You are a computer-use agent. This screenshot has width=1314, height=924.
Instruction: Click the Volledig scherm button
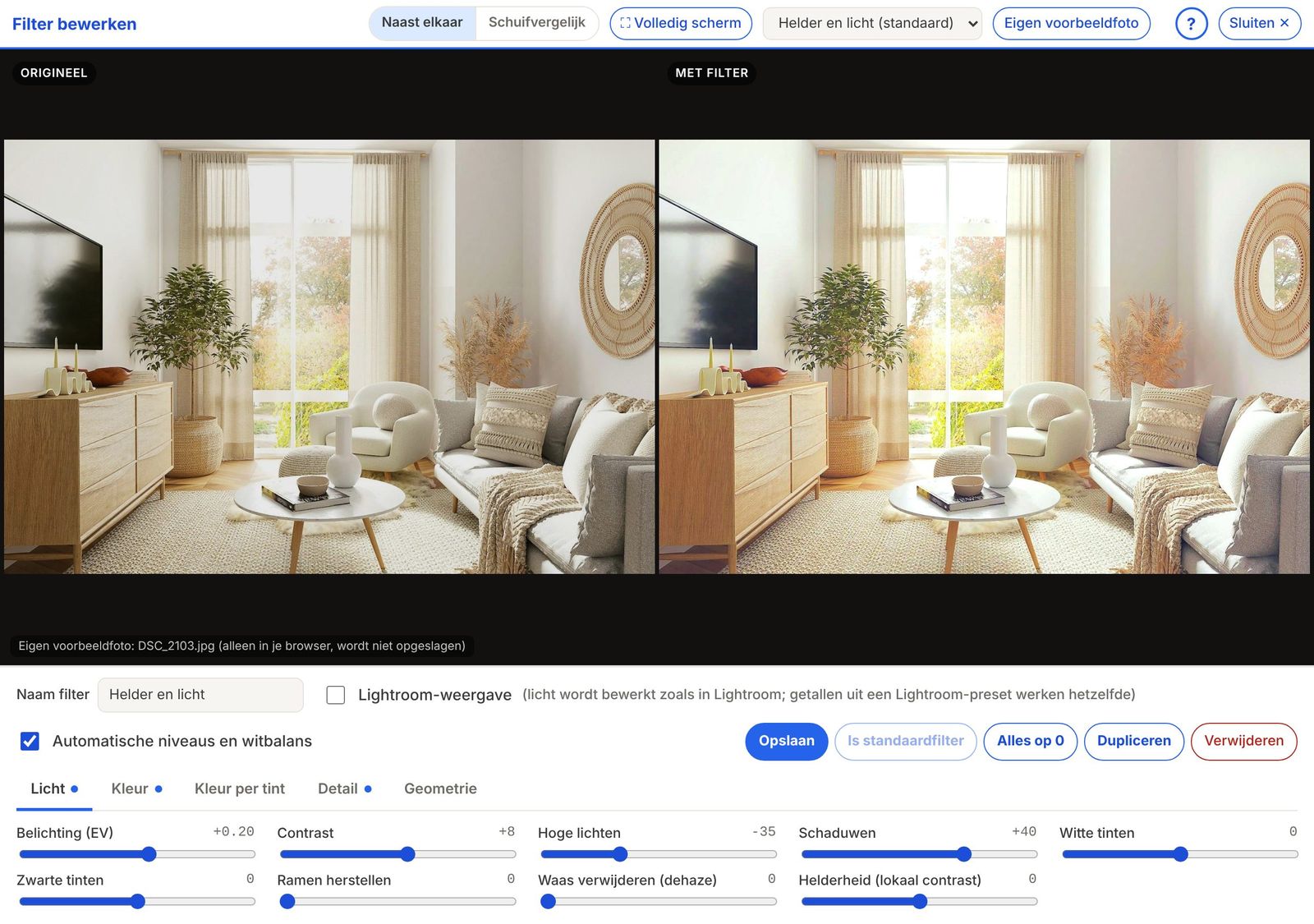[681, 24]
